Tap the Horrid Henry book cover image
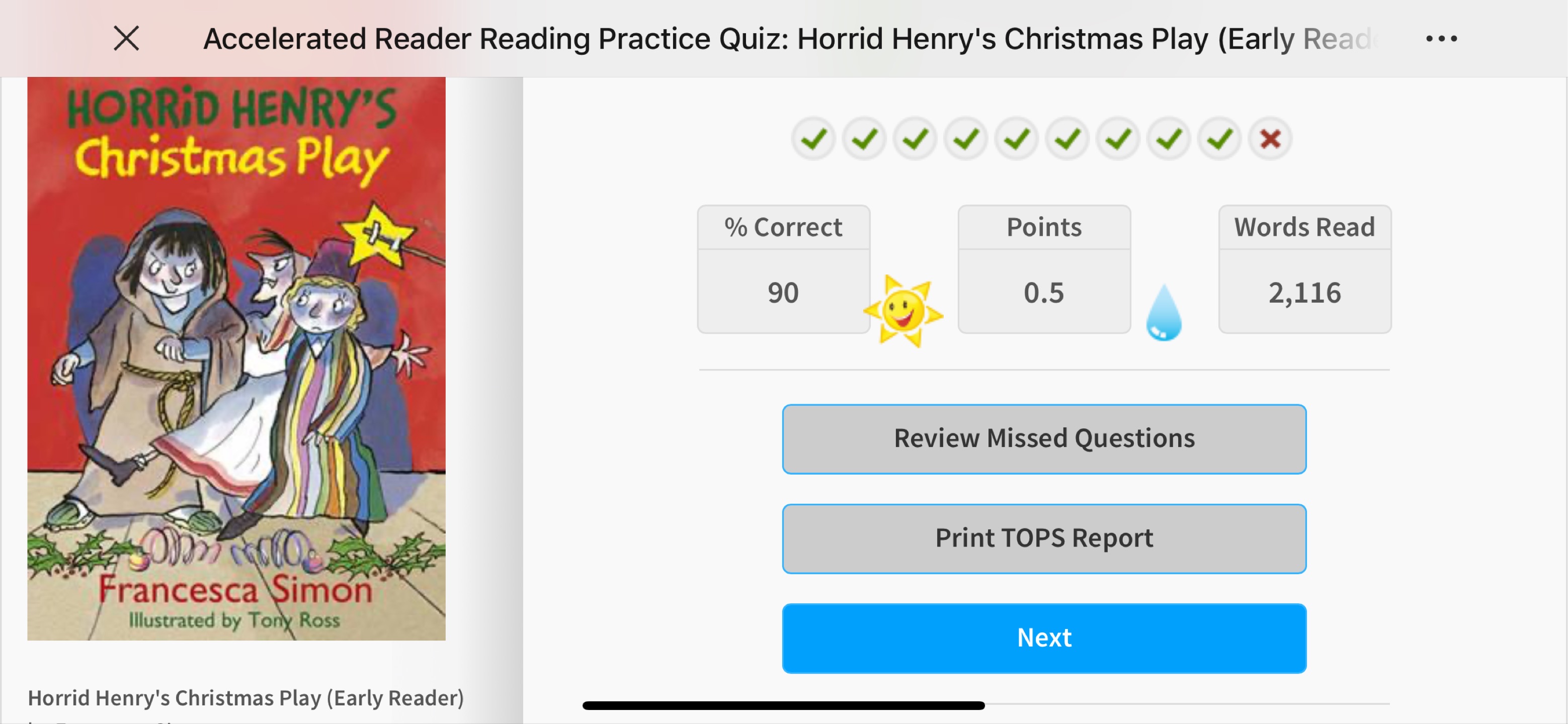 [x=236, y=358]
